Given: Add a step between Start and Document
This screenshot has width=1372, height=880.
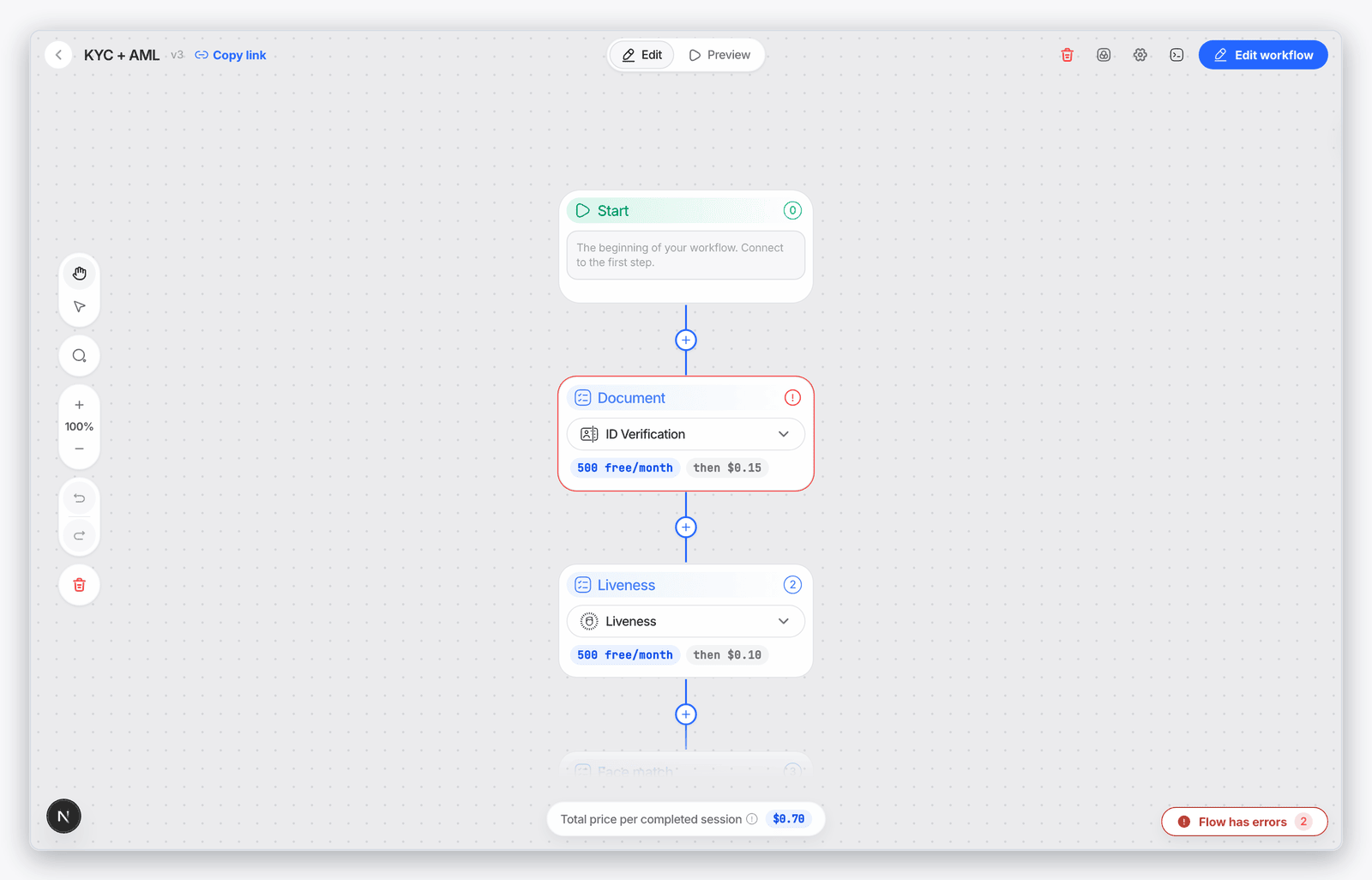Looking at the screenshot, I should point(686,340).
